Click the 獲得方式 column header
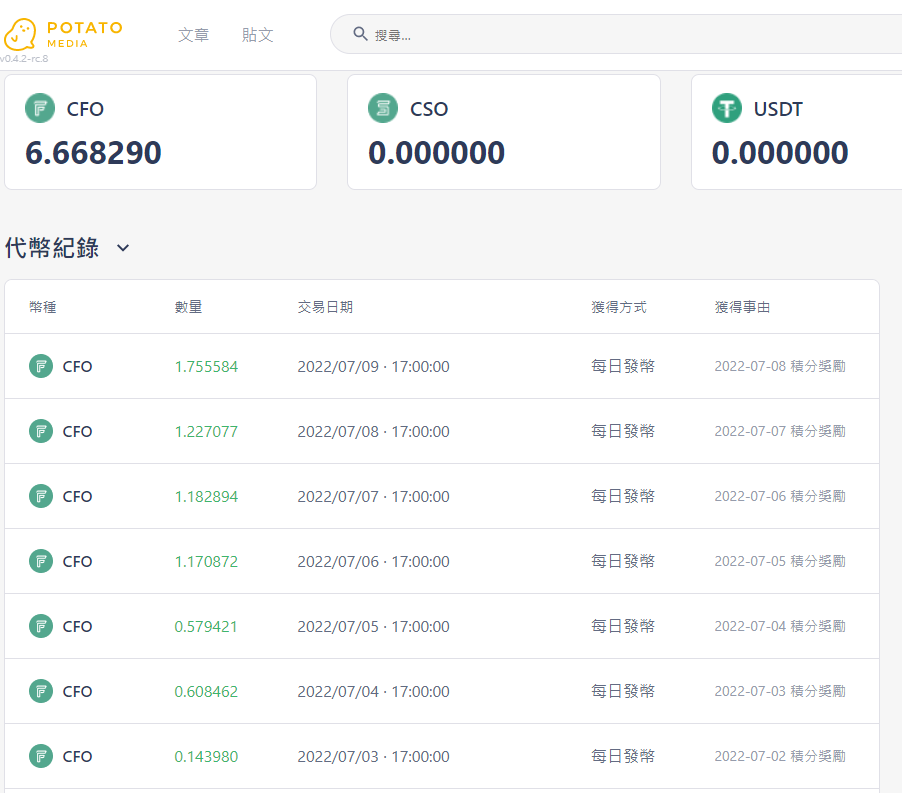This screenshot has width=902, height=793. point(619,307)
